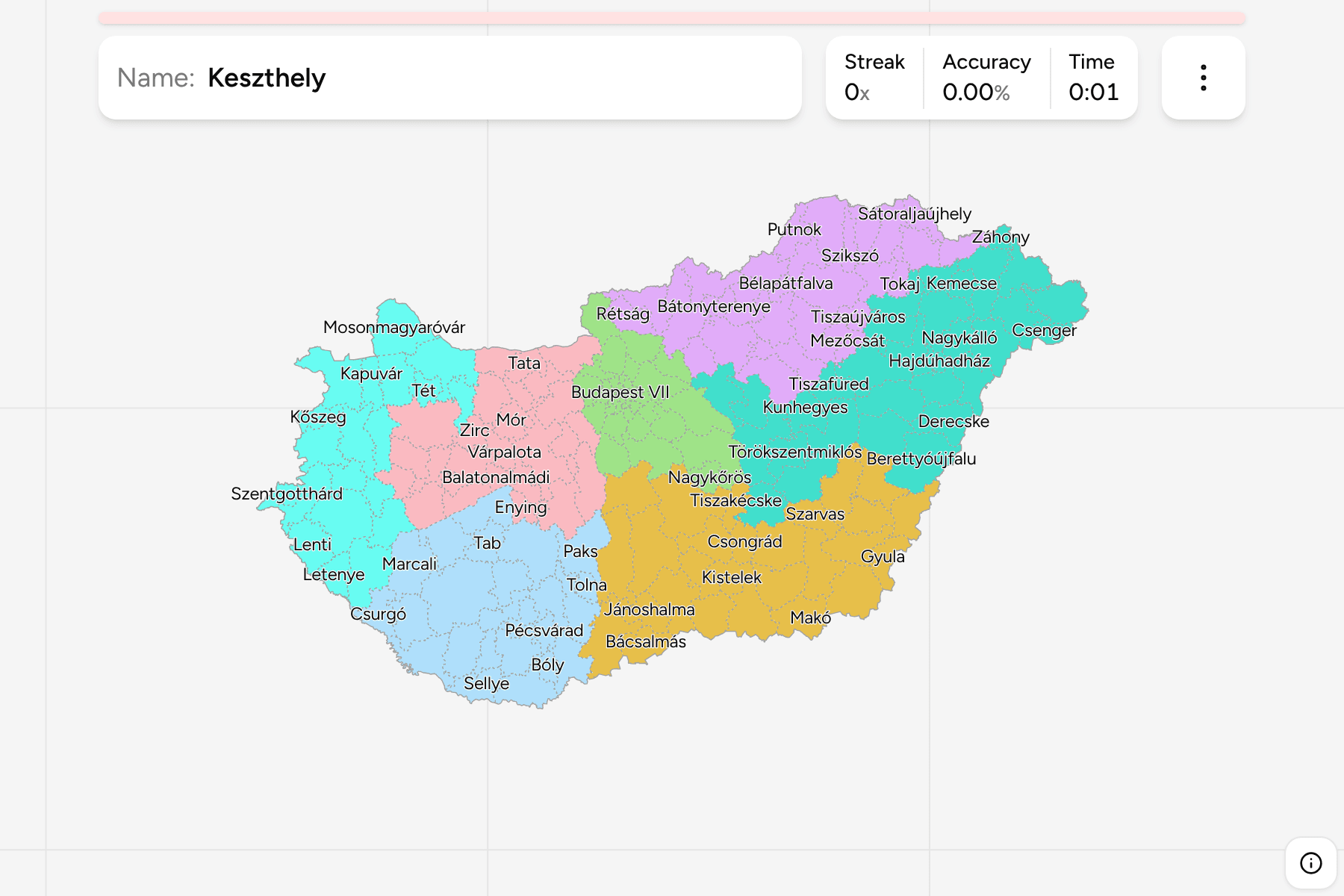Select the Bélapátfalva district label
Screen dimensions: 1344x896
[785, 283]
